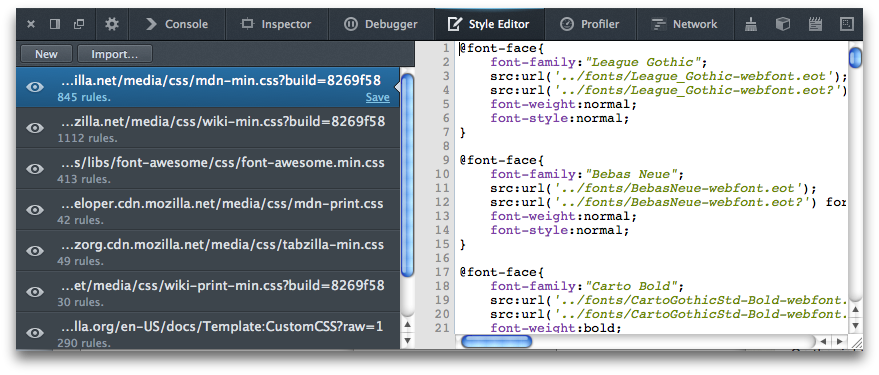Image resolution: width=879 pixels, height=375 pixels.
Task: Toggle visibility of mdn-min.css stylesheet
Action: tap(35, 87)
